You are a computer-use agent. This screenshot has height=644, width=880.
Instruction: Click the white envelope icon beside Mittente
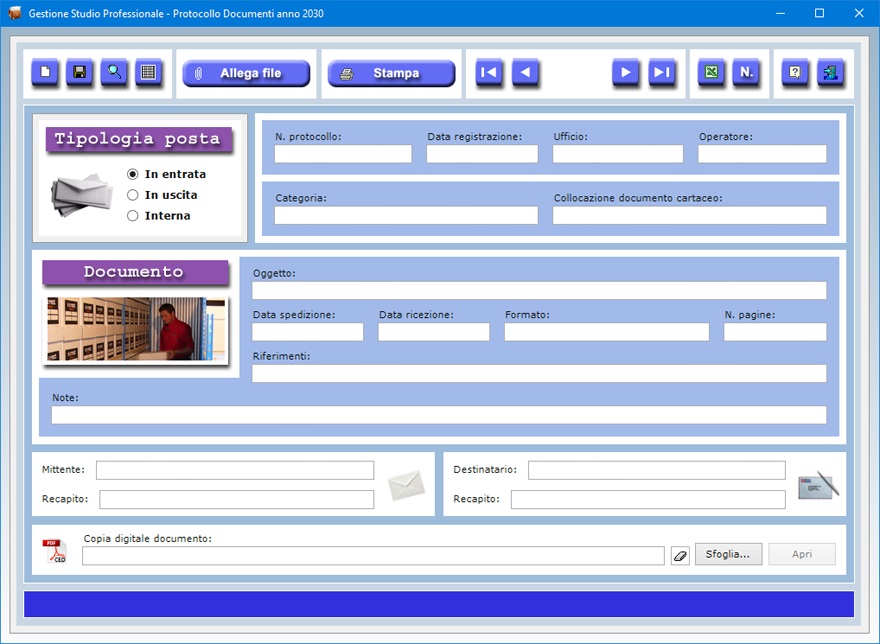coord(406,485)
